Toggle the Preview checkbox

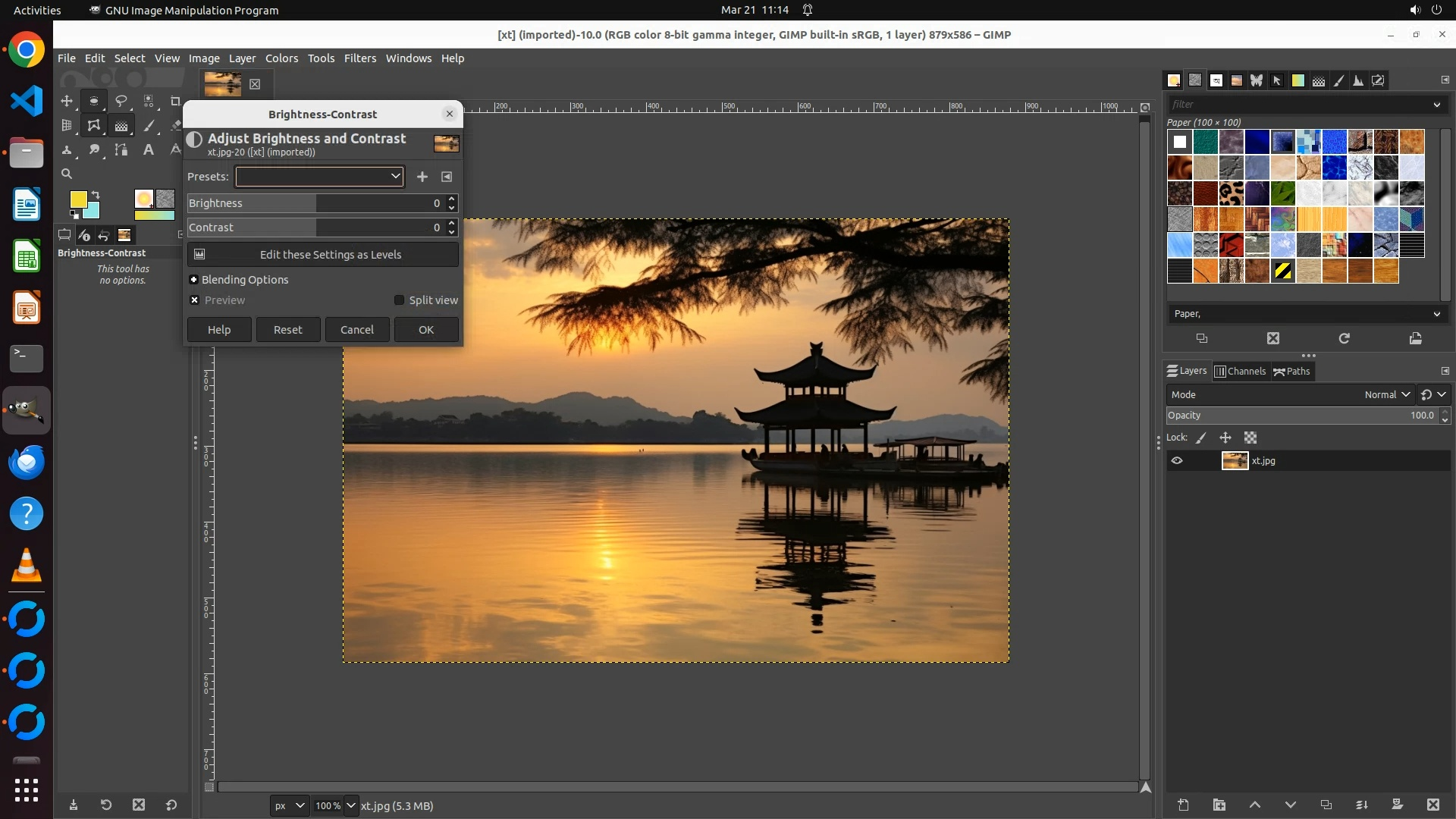tap(195, 300)
